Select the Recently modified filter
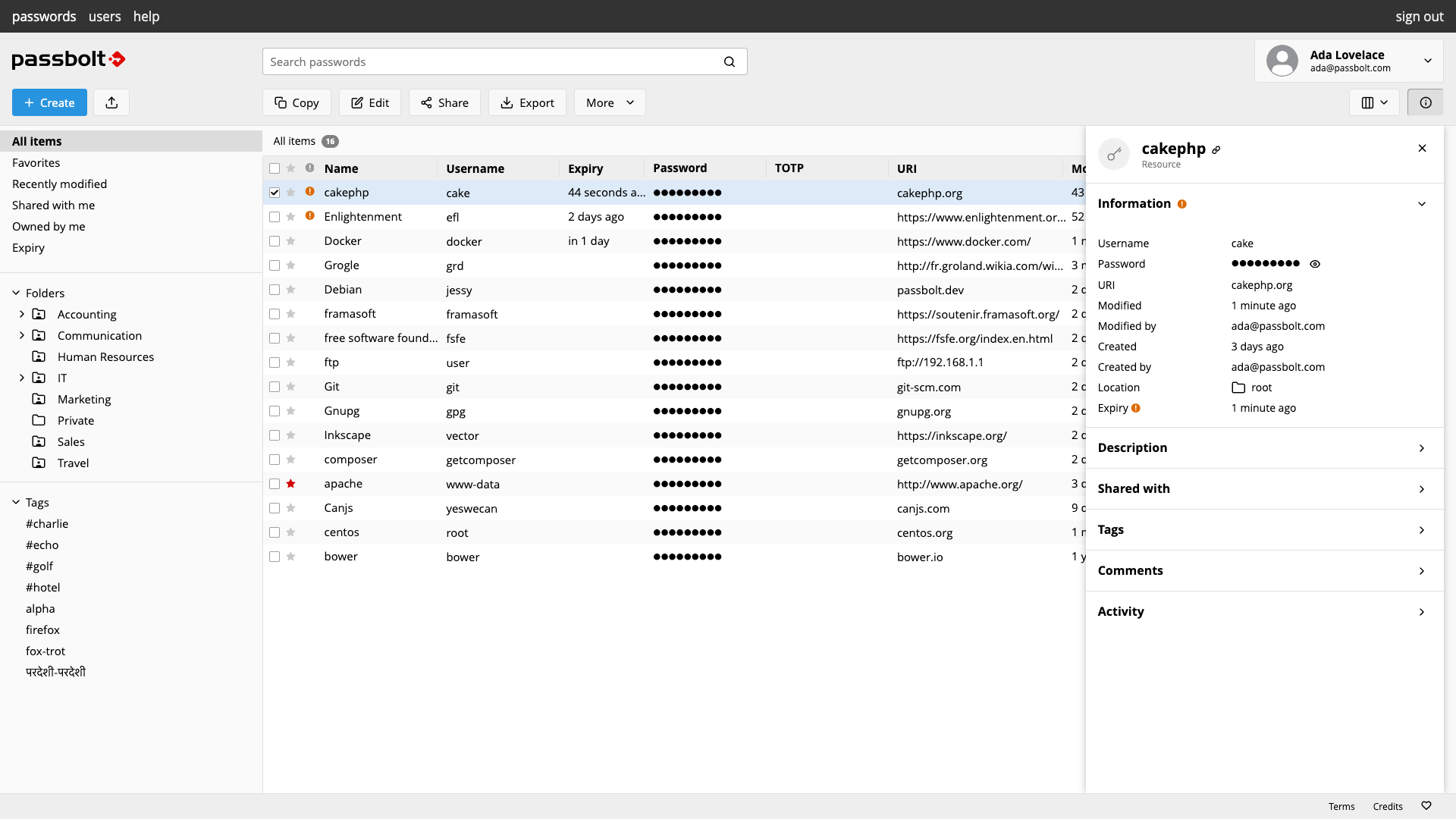 point(59,184)
